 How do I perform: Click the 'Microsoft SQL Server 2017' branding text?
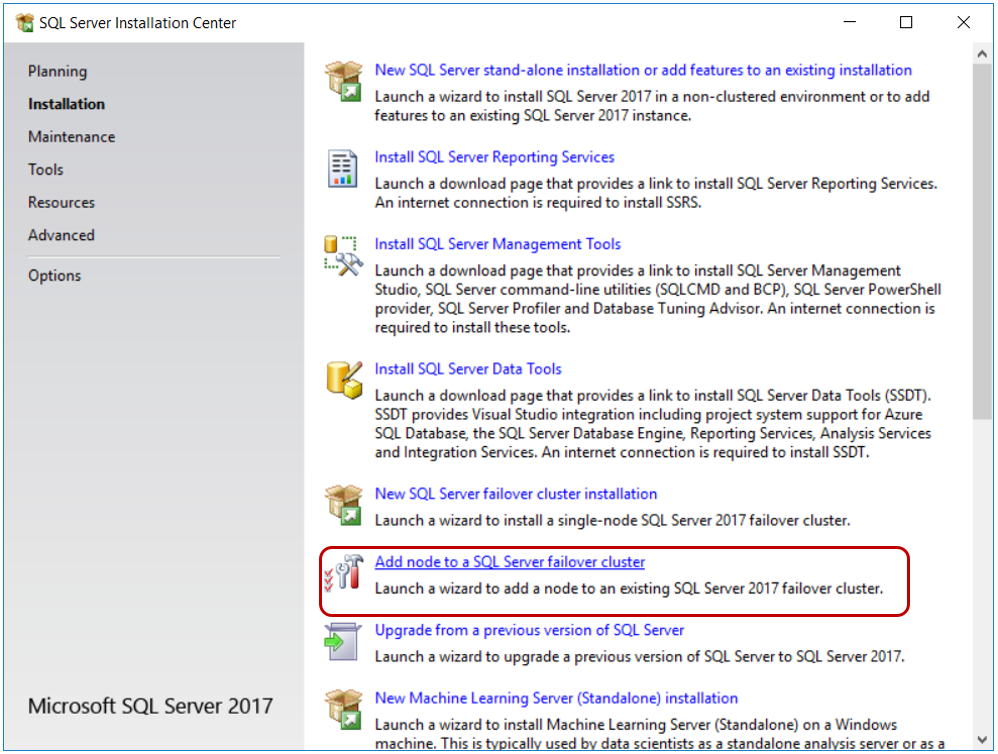tap(150, 706)
